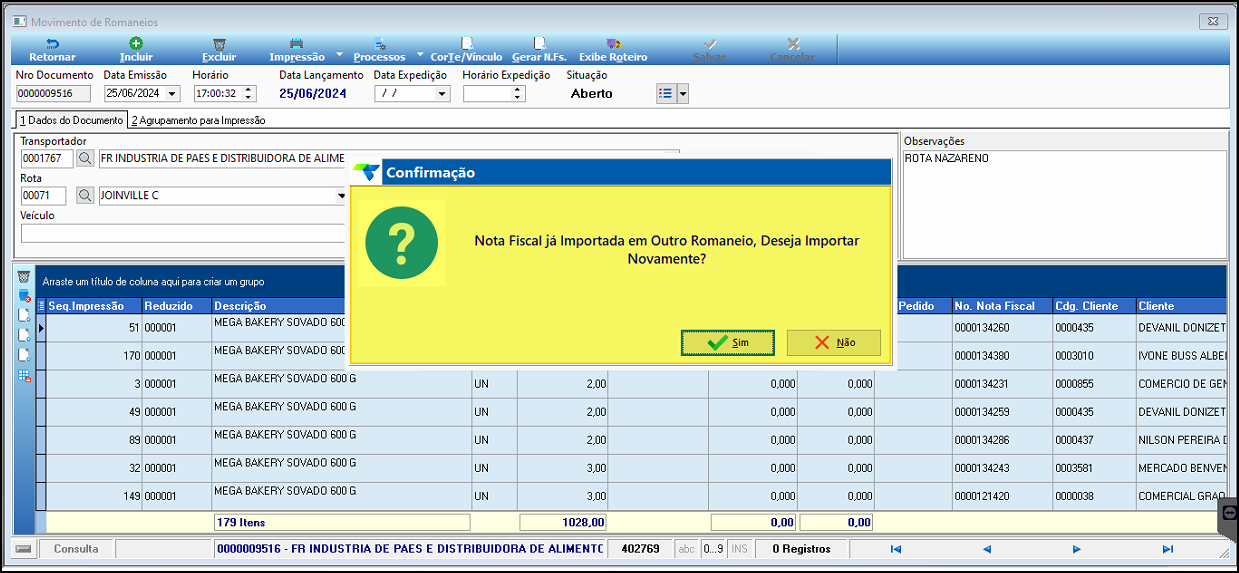Click the grid export icon in side toolbar
Image resolution: width=1239 pixels, height=573 pixels.
pos(24,376)
